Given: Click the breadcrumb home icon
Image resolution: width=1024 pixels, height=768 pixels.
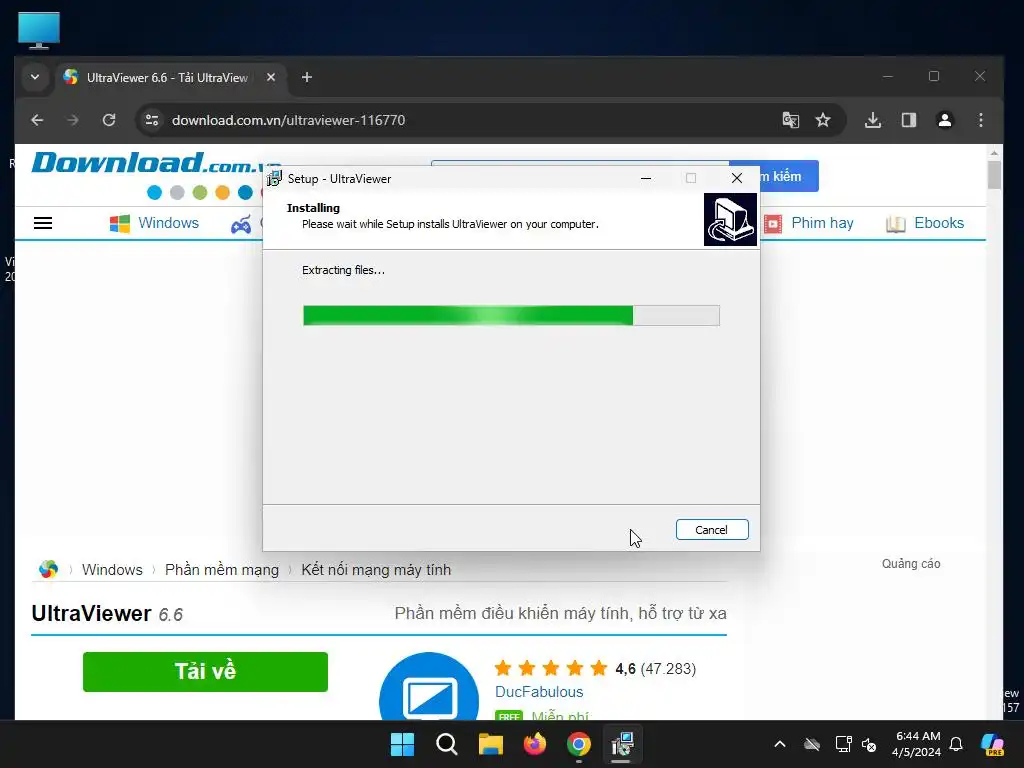Looking at the screenshot, I should [48, 569].
